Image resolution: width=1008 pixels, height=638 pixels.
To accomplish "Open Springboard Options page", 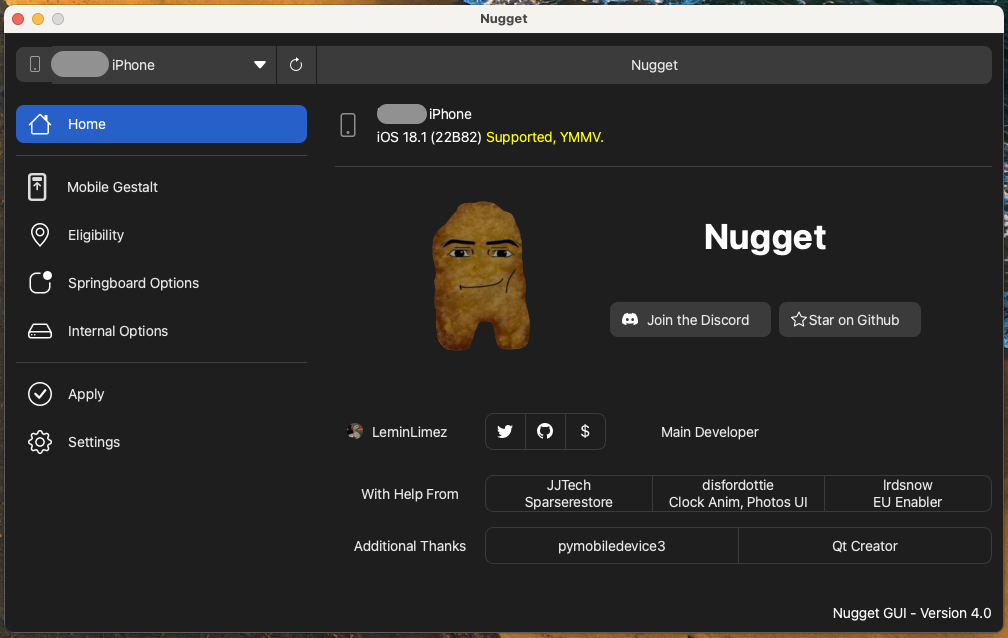I will click(x=161, y=283).
